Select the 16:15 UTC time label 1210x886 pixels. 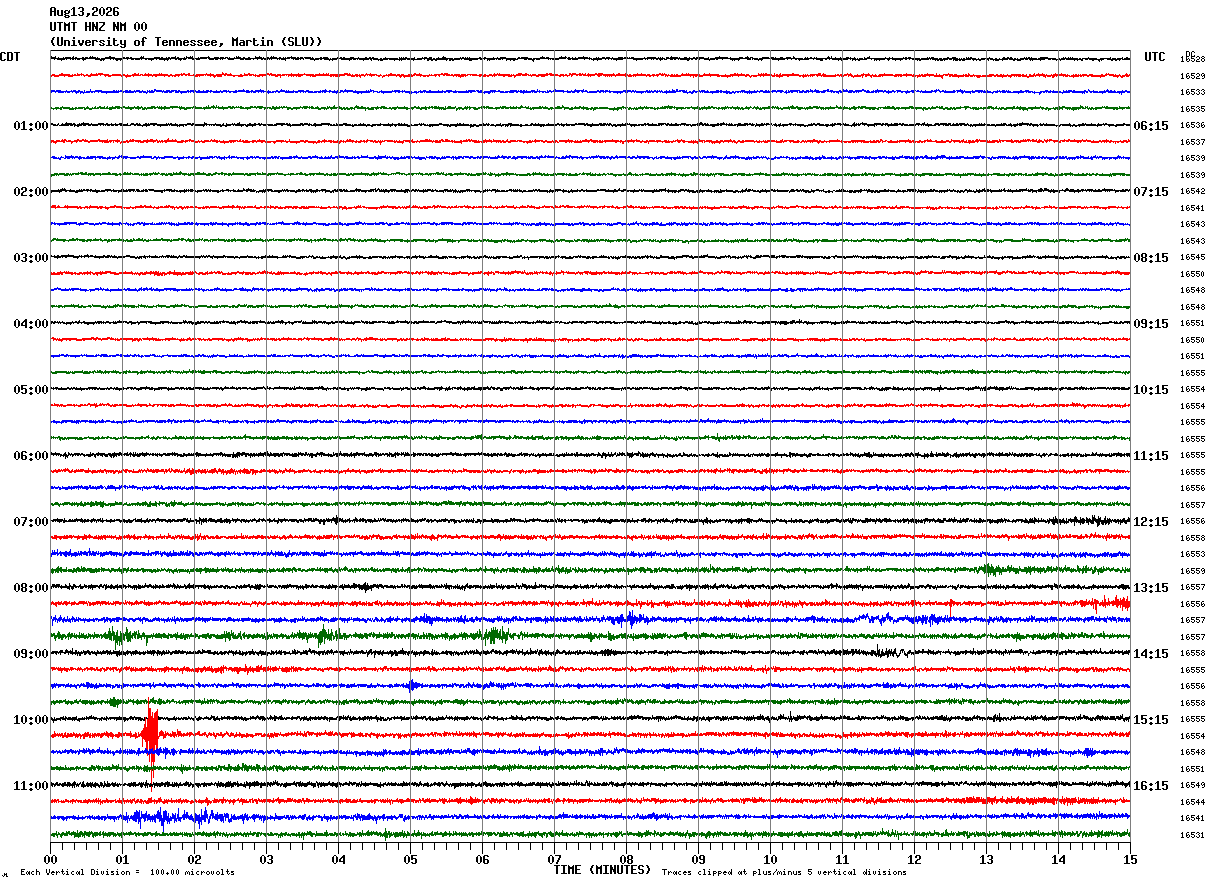(1151, 786)
